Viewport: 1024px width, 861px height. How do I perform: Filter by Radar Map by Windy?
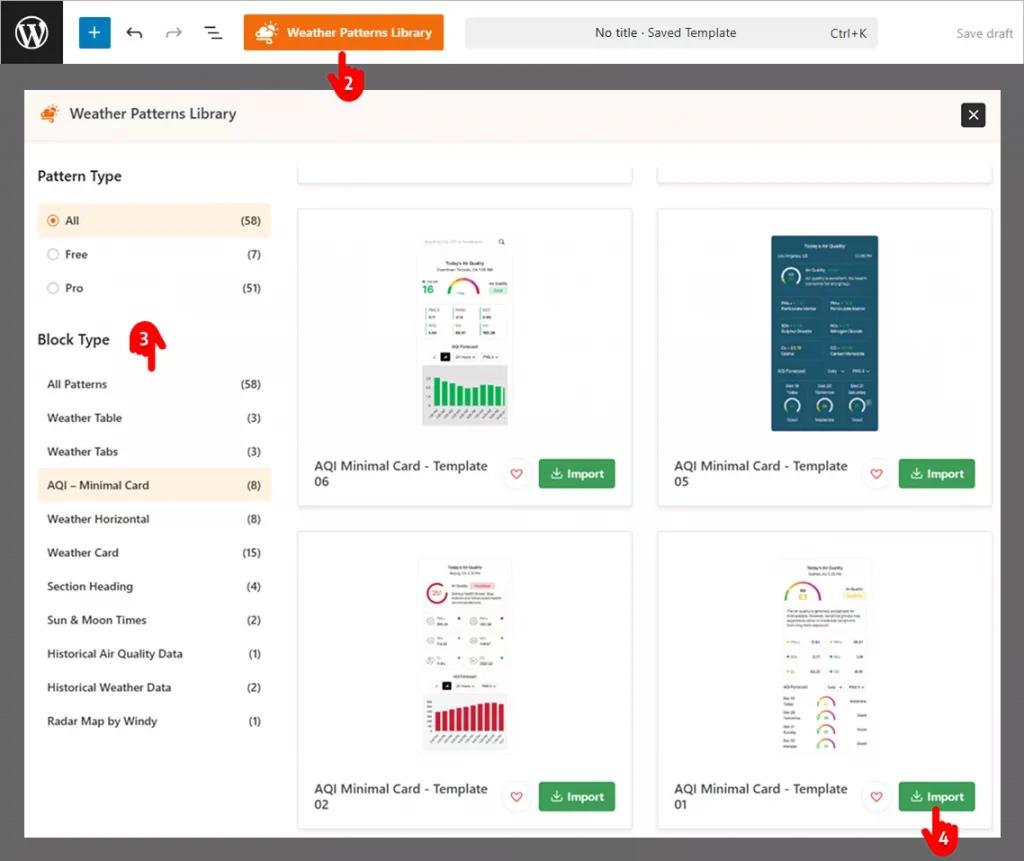click(x=102, y=721)
